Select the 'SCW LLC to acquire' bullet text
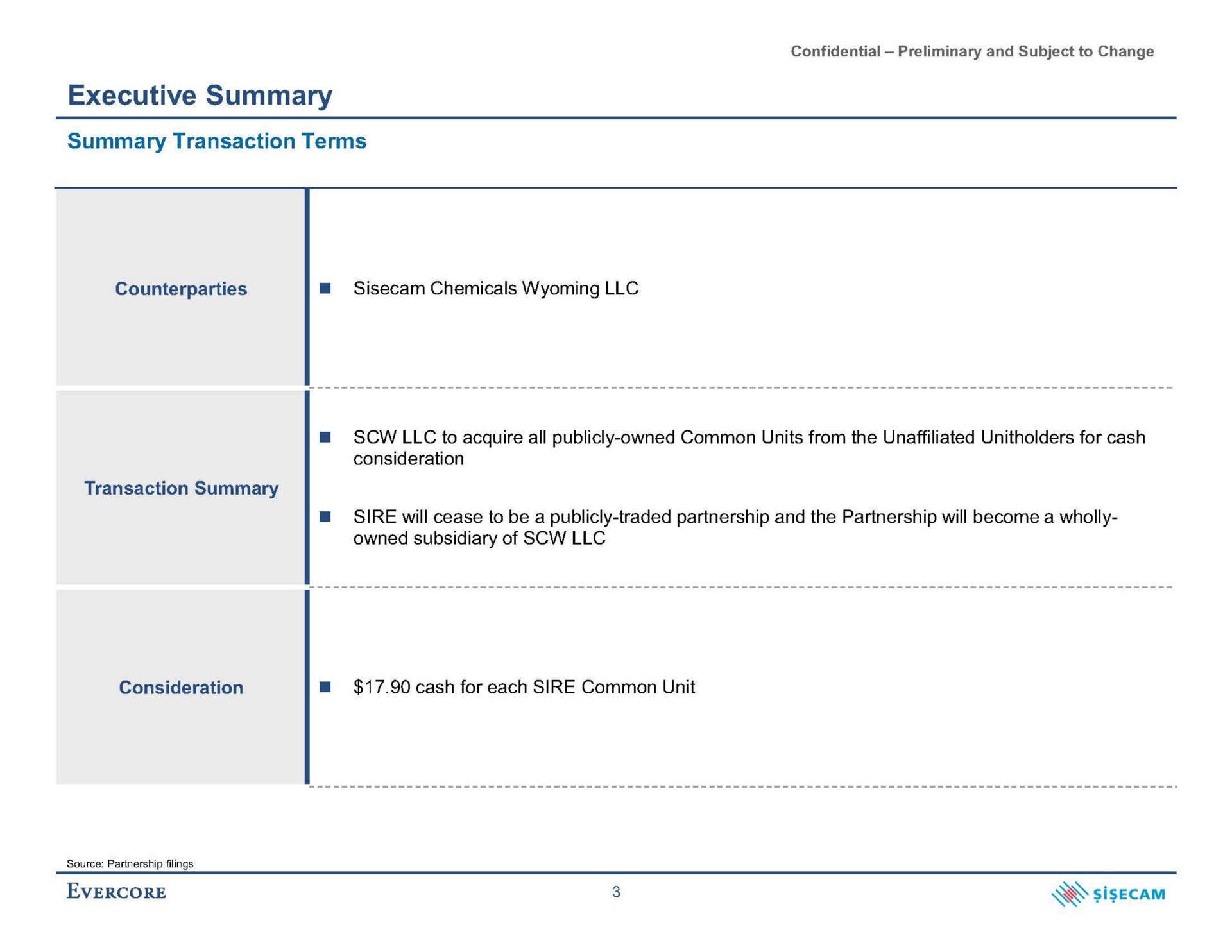Image resolution: width=1232 pixels, height=952 pixels. 749,448
